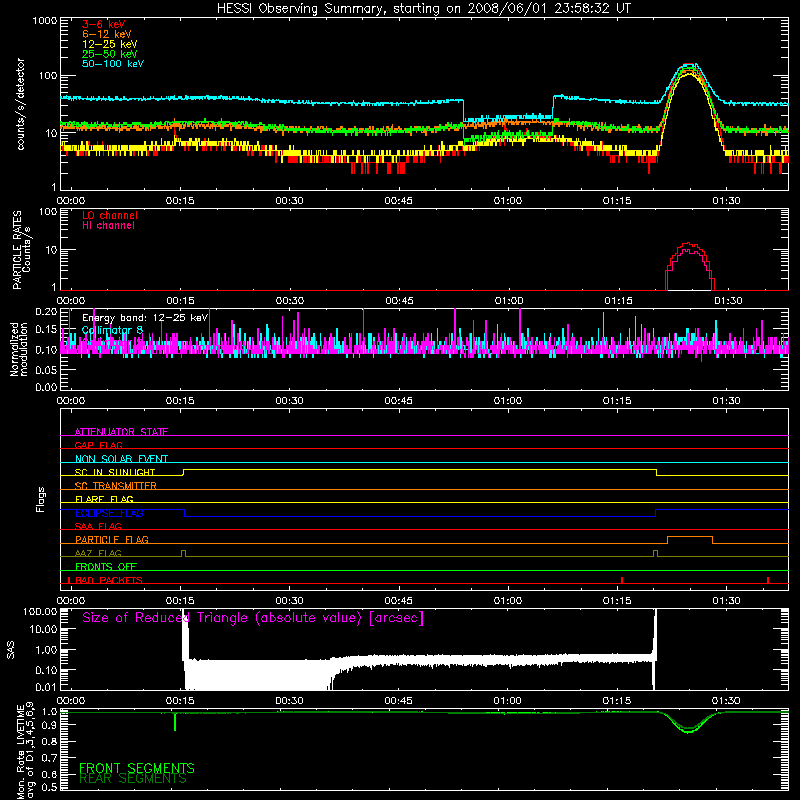Click the blue ECLIPSE FLAG label
This screenshot has height=800, width=800.
tap(109, 513)
